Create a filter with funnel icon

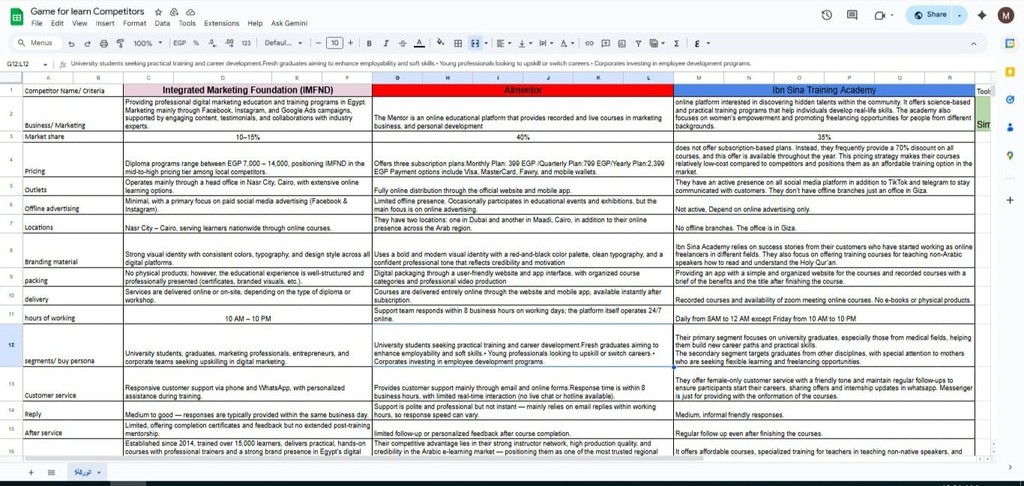tap(638, 43)
